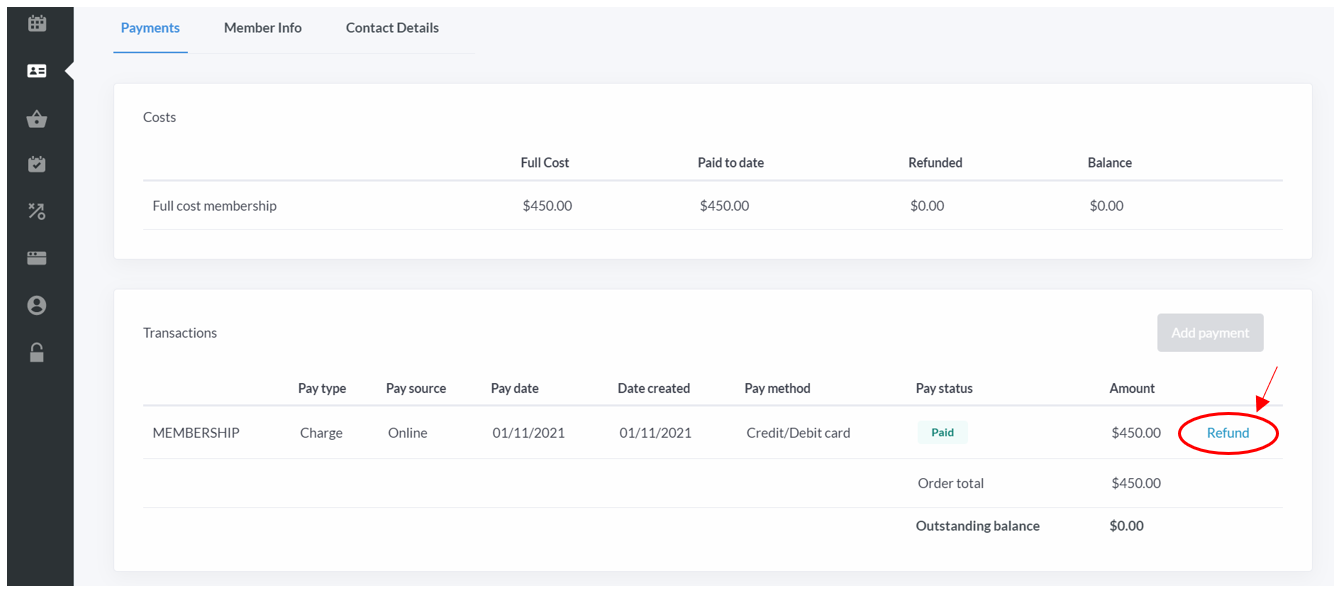The height and width of the screenshot is (591, 1334).
Task: Click the Pay status column header
Action: (x=944, y=388)
